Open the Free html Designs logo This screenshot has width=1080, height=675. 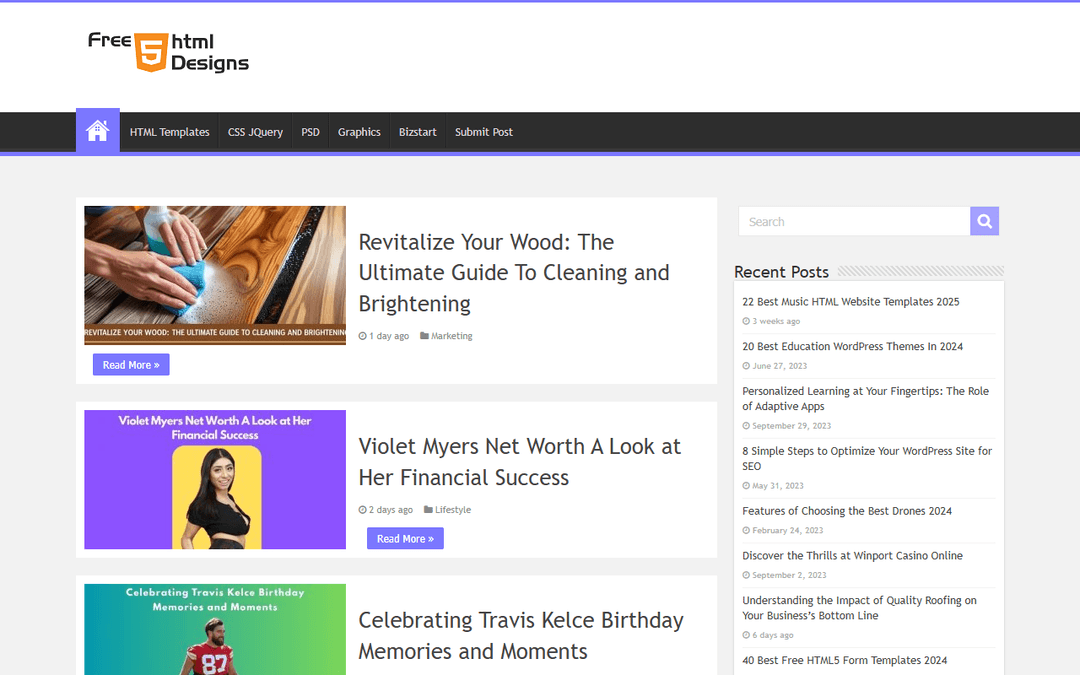pyautogui.click(x=168, y=52)
